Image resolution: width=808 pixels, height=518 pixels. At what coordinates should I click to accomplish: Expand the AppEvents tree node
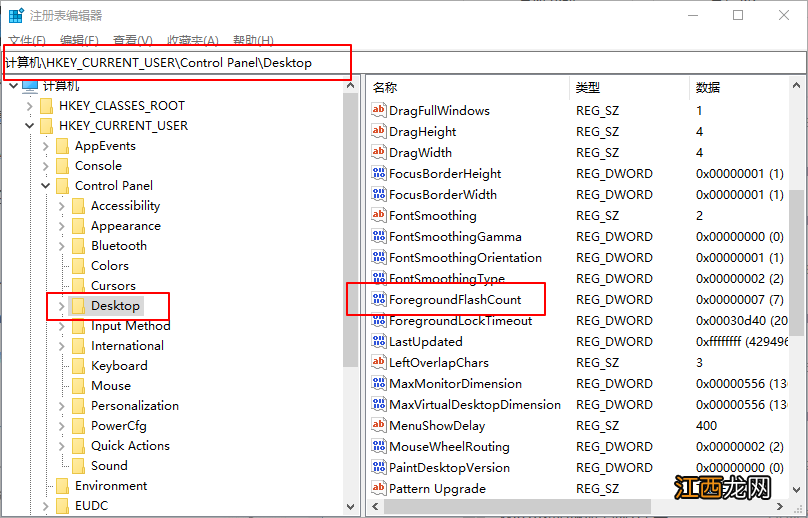46,146
